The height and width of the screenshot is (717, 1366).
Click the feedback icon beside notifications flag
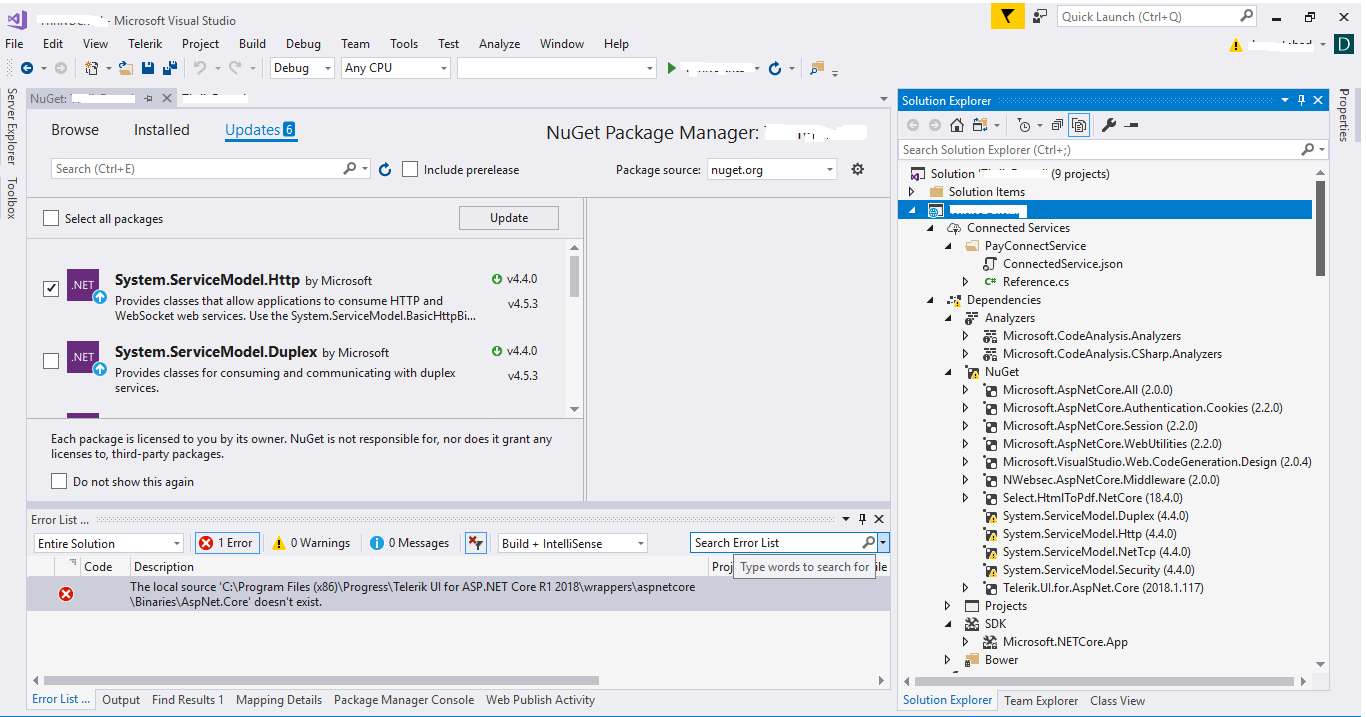coord(1040,16)
